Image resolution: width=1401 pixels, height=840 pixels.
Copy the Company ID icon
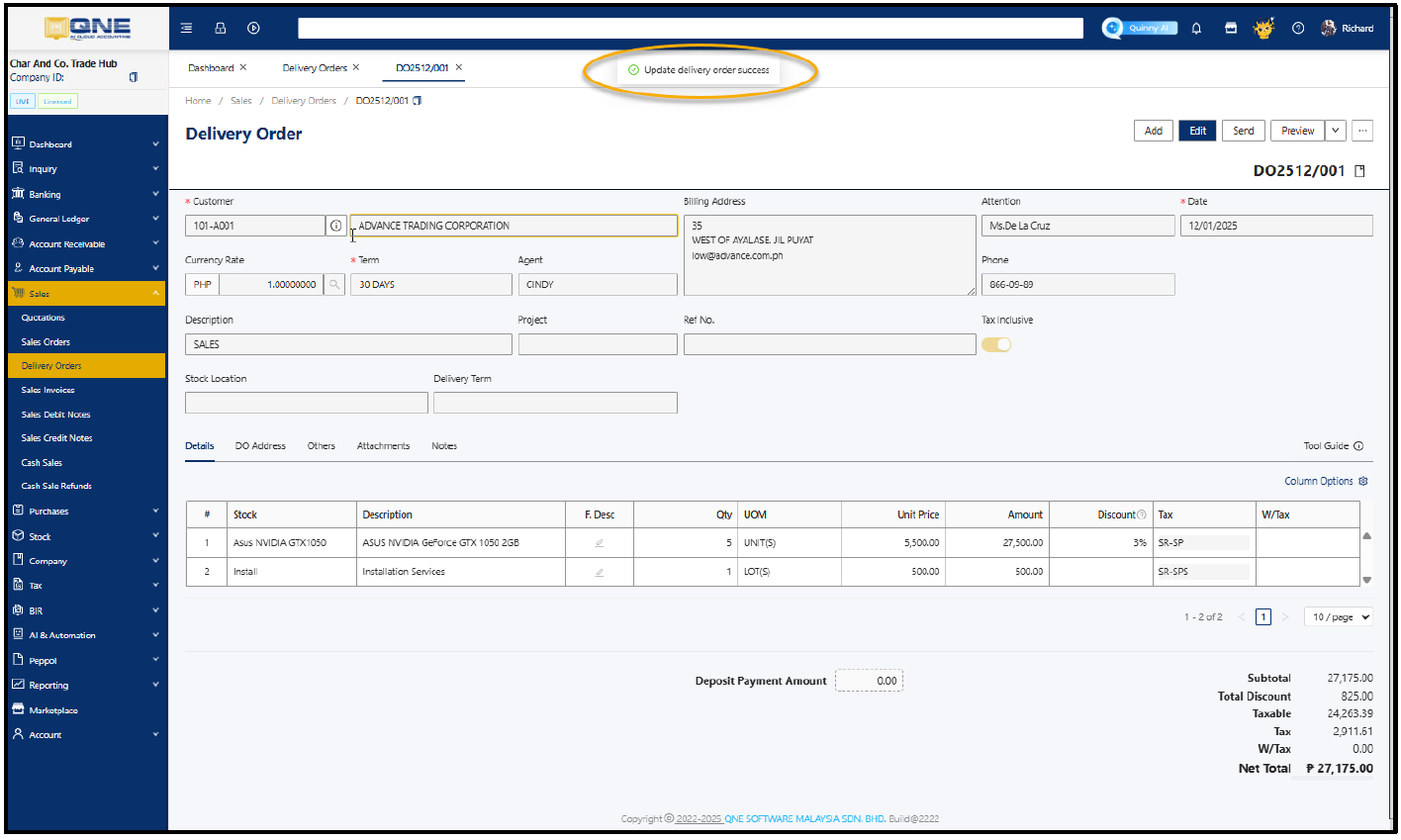click(134, 77)
